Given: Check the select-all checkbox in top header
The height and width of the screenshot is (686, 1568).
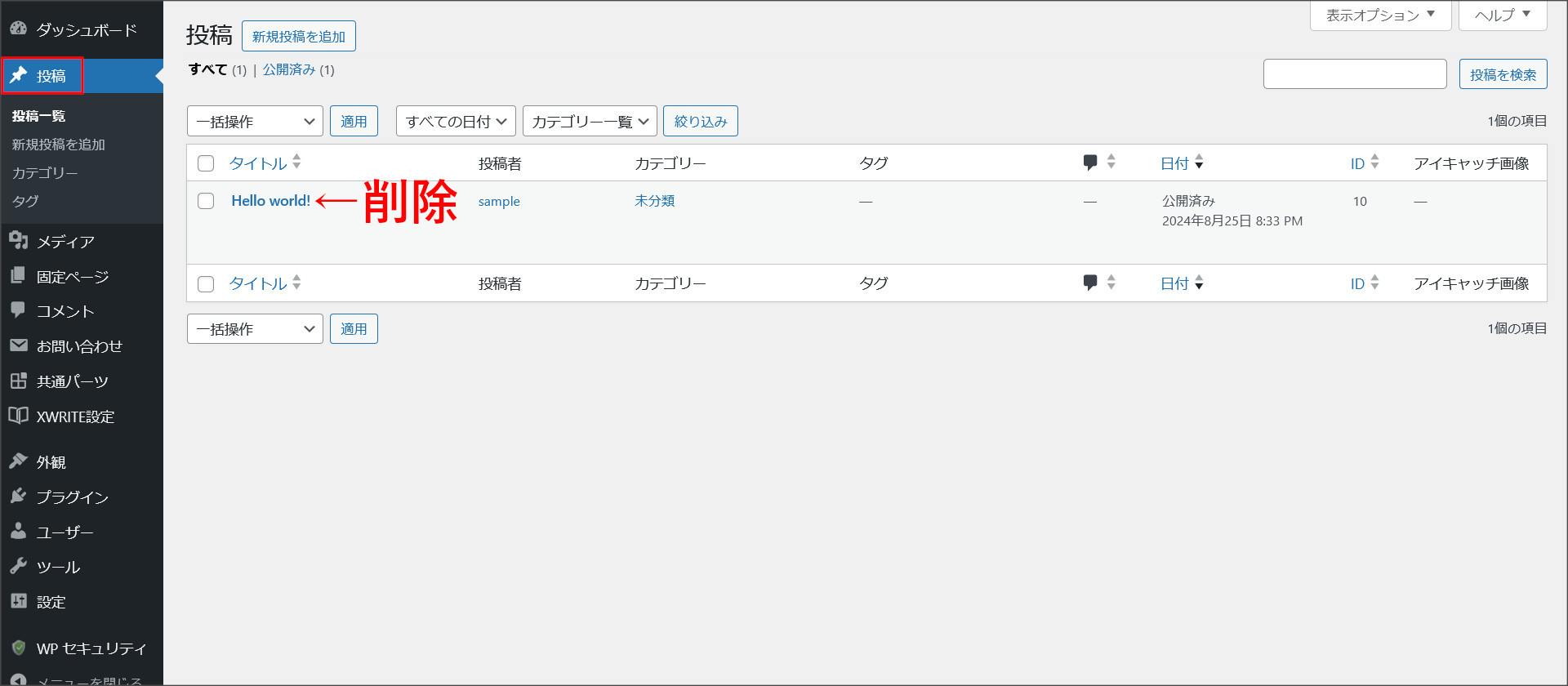Looking at the screenshot, I should point(206,163).
